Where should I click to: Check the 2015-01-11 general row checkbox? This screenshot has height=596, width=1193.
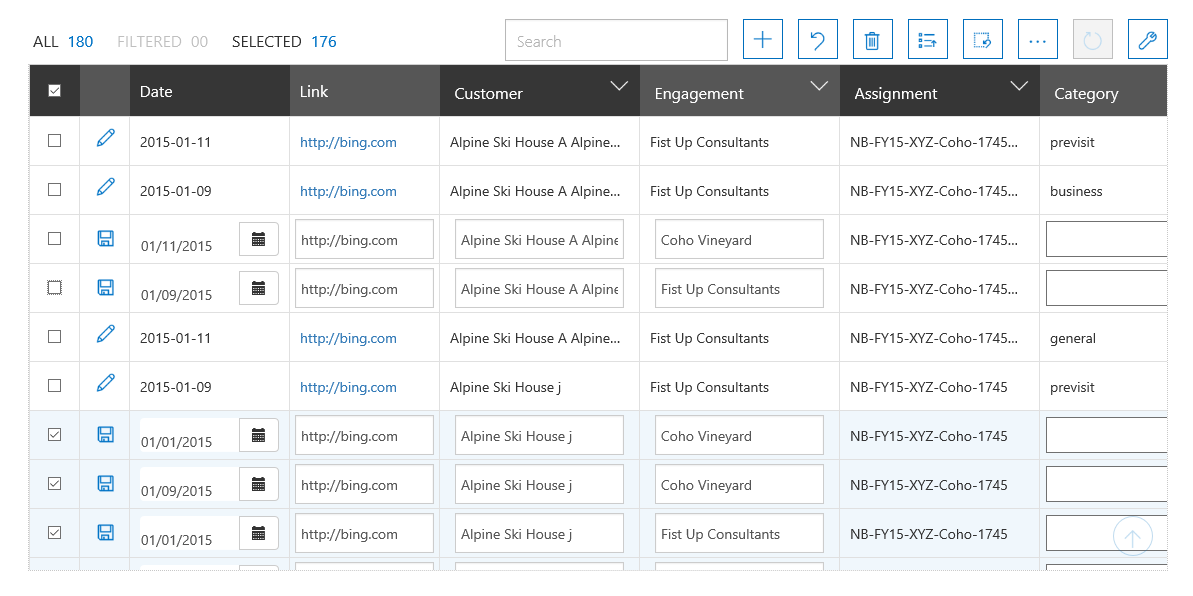(54, 336)
